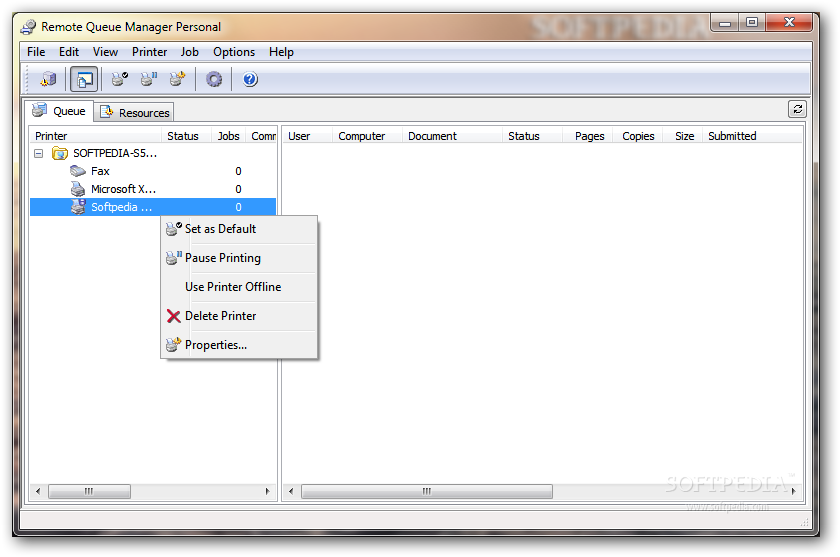
Task: Click the blue Help question mark icon
Action: (250, 79)
